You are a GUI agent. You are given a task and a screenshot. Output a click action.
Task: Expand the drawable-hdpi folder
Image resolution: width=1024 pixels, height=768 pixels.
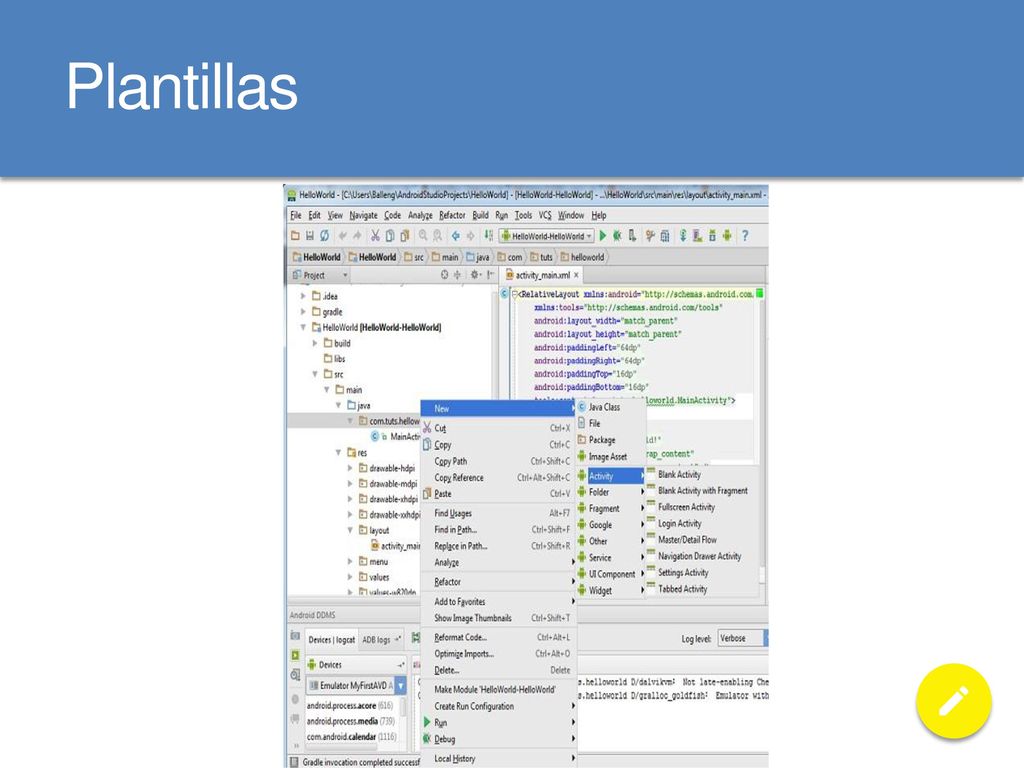click(350, 468)
